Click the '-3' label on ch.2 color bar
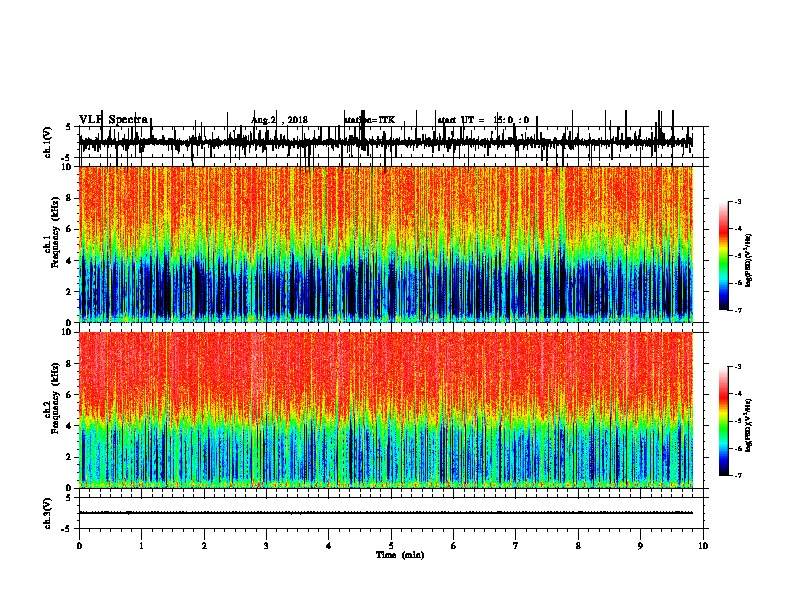The width and height of the screenshot is (792, 612). [x=737, y=367]
